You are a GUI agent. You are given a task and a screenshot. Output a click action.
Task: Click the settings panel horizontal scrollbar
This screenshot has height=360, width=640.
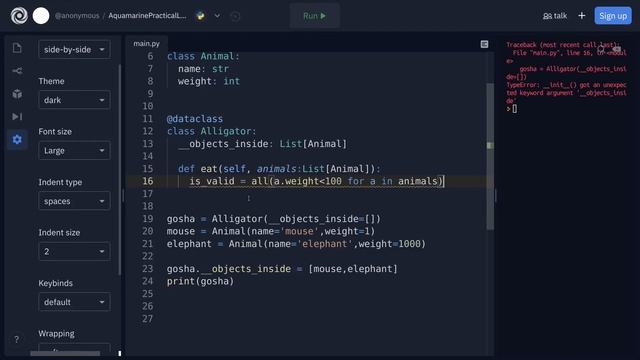65,353
